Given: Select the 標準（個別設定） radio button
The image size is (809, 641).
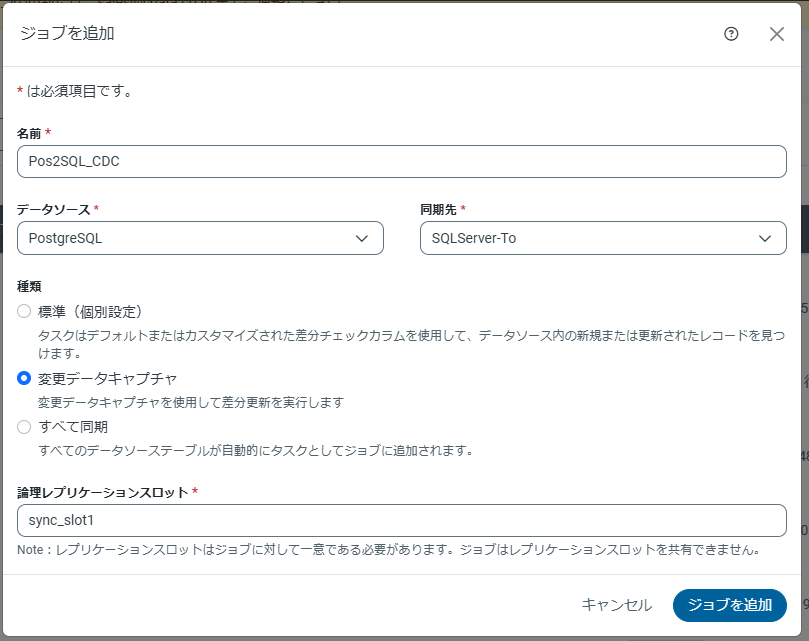Looking at the screenshot, I should click(x=25, y=311).
